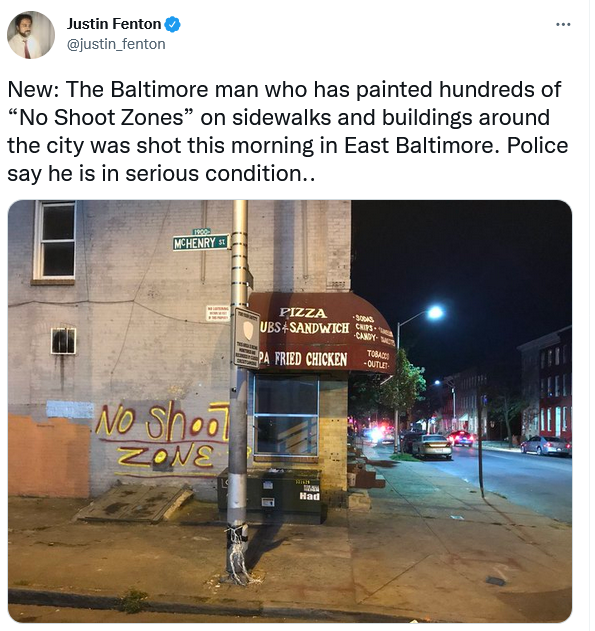Screen dimensions: 595x631
Task: Click the green utility box labeled 'Had'
Action: 270,496
